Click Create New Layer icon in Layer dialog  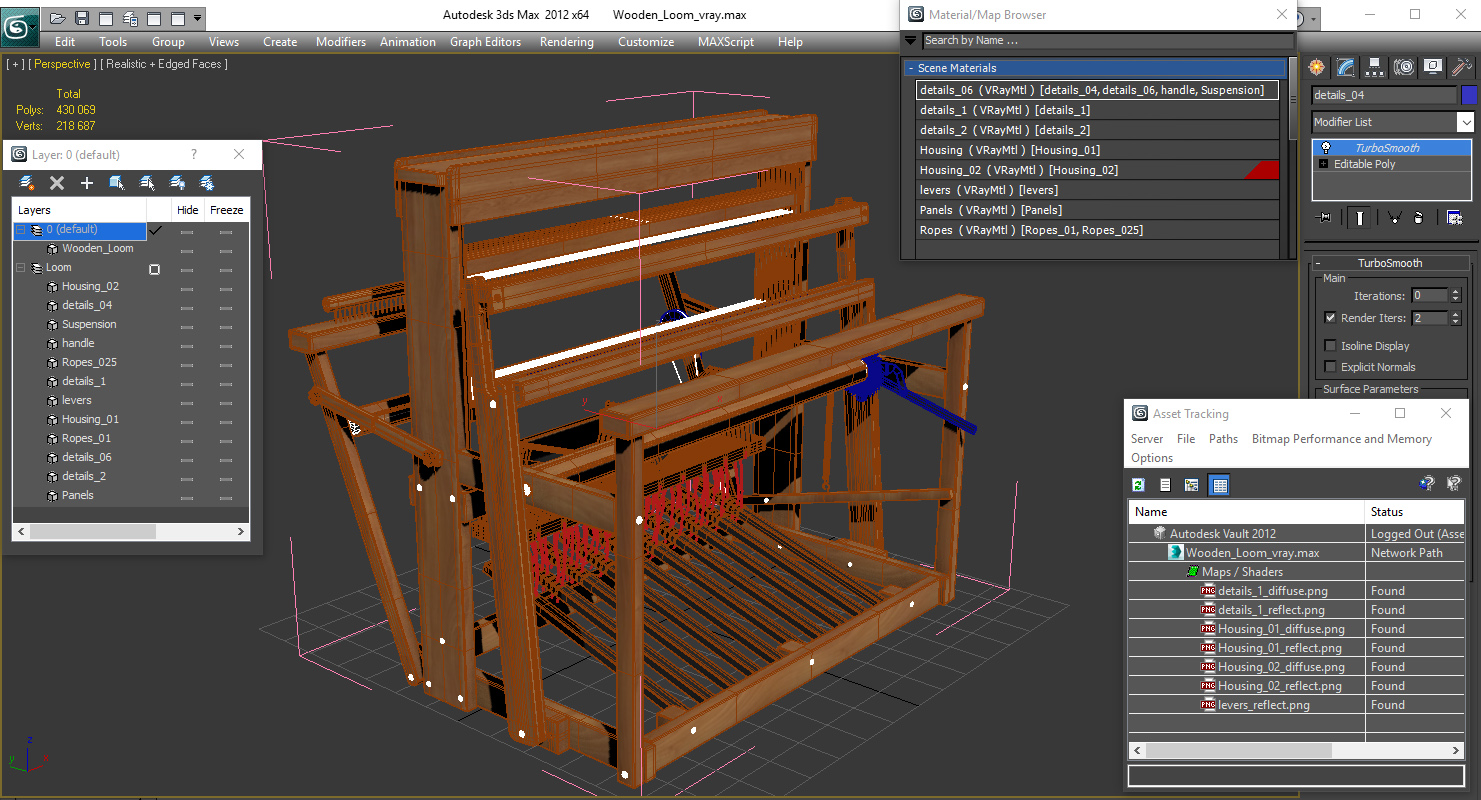click(27, 183)
